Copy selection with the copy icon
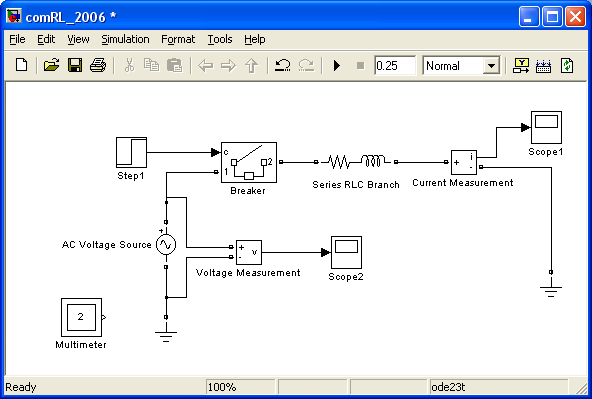 [x=151, y=66]
